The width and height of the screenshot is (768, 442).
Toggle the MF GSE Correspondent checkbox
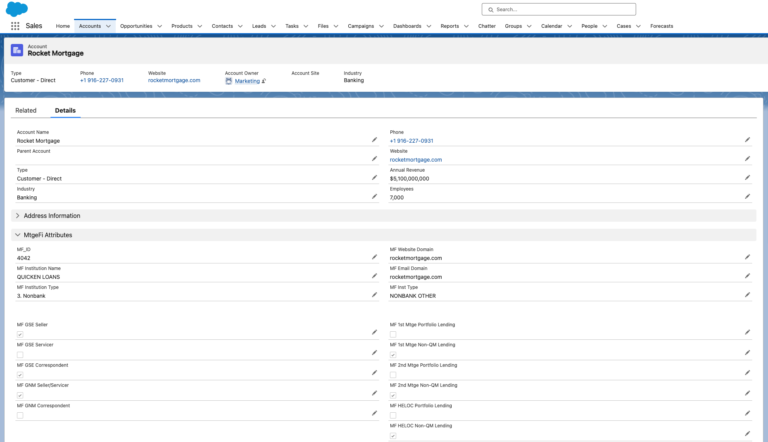pos(20,375)
